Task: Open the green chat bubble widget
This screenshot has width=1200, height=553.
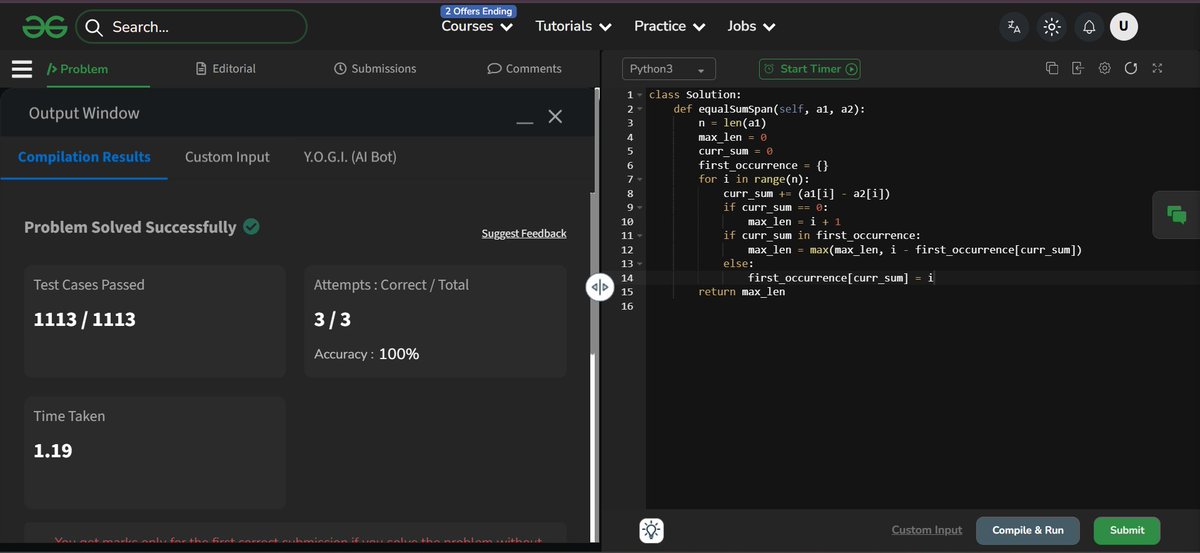Action: tap(1176, 214)
